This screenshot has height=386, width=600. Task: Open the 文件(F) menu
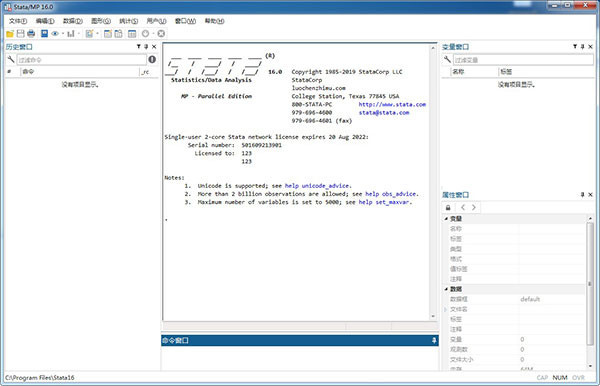(18, 21)
